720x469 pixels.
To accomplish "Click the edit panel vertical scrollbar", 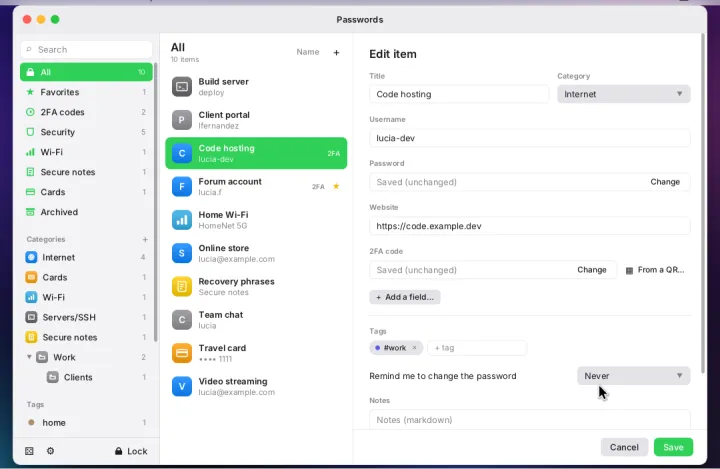I will [x=703, y=203].
